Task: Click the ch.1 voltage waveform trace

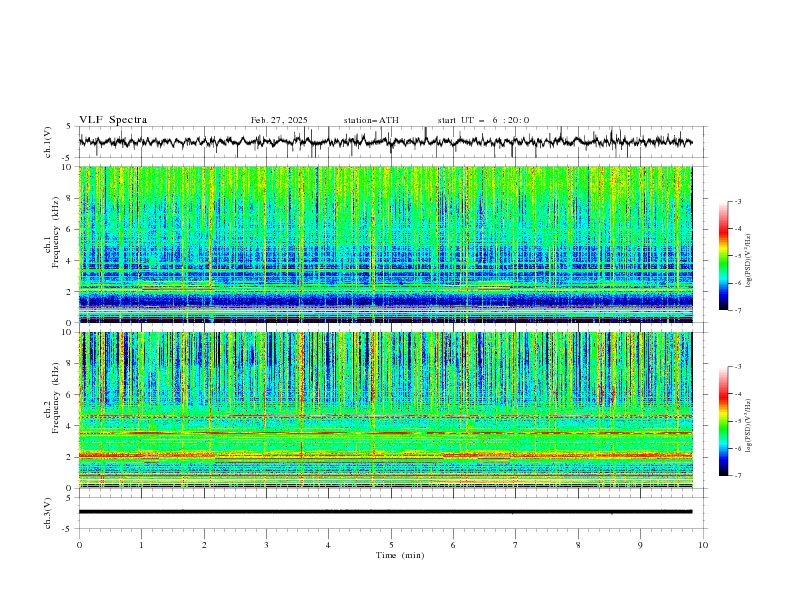Action: (385, 142)
